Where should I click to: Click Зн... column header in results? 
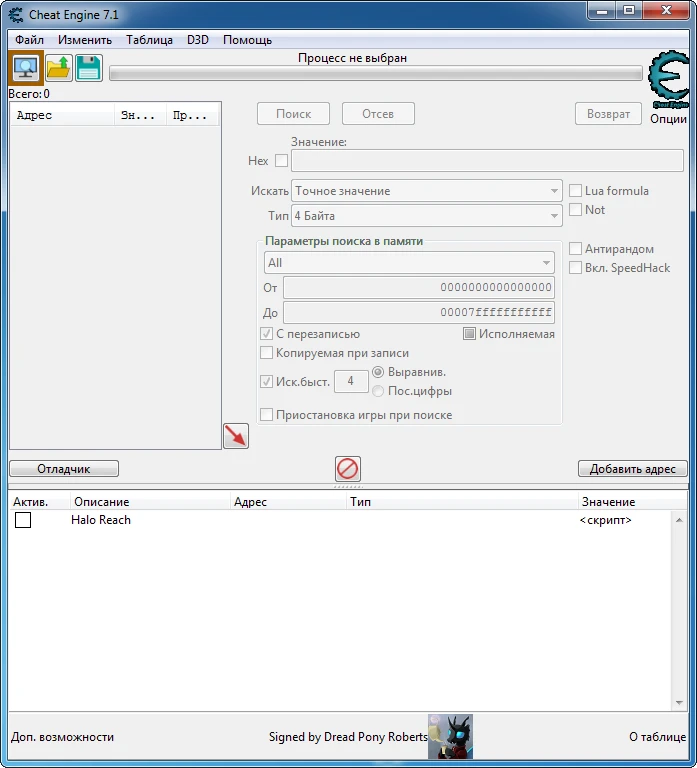tap(141, 115)
